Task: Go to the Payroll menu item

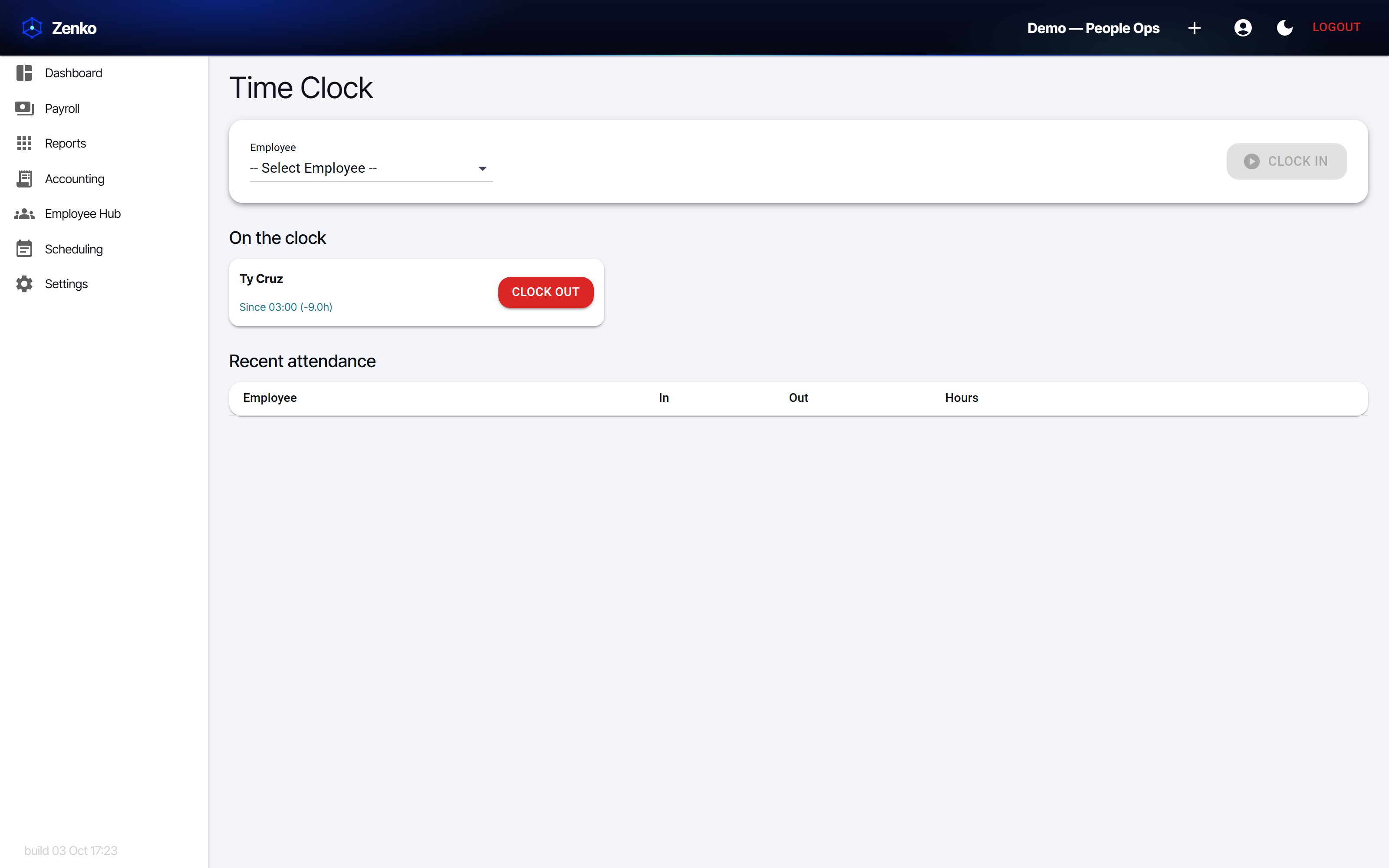Action: point(104,108)
